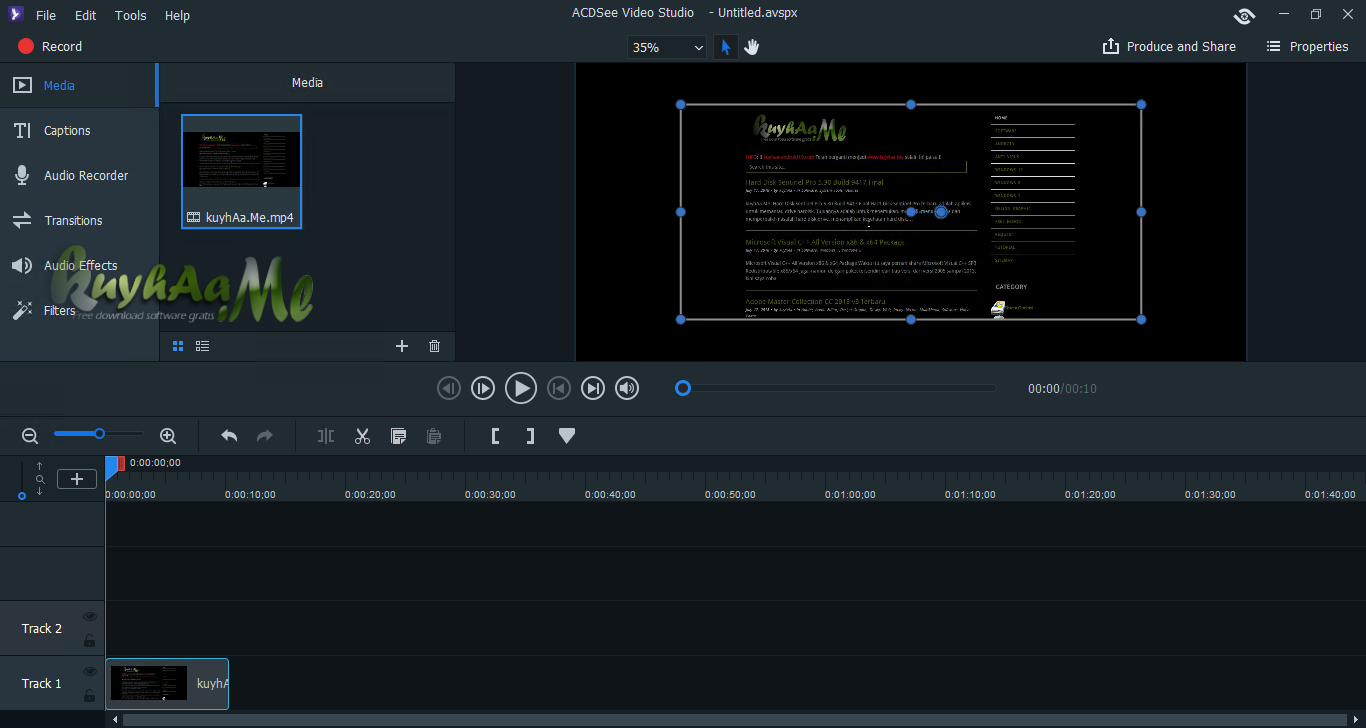The width and height of the screenshot is (1366, 728).
Task: Click the Media panel header tab
Action: [x=307, y=83]
